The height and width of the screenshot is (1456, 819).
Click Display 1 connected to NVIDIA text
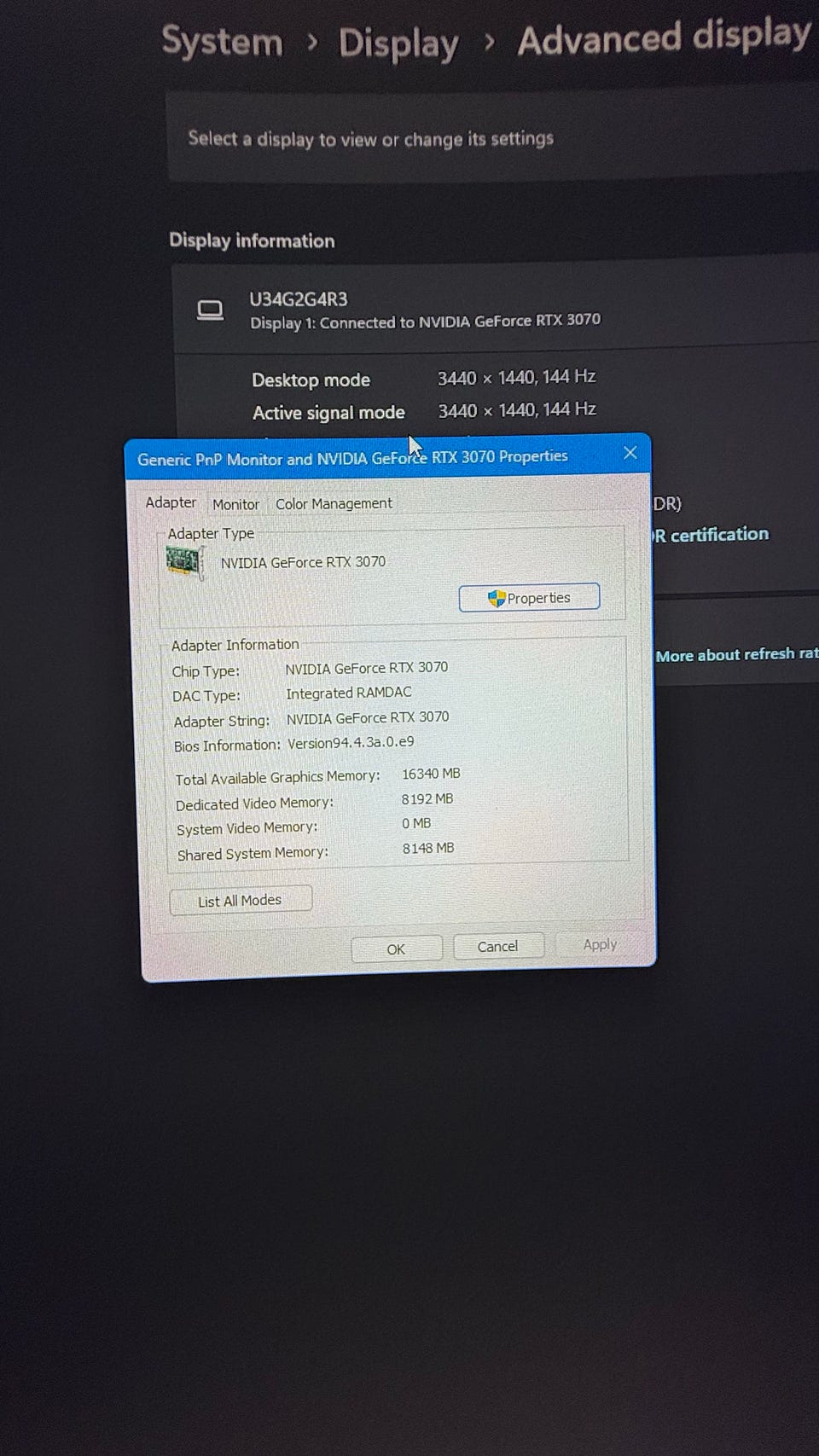425,322
